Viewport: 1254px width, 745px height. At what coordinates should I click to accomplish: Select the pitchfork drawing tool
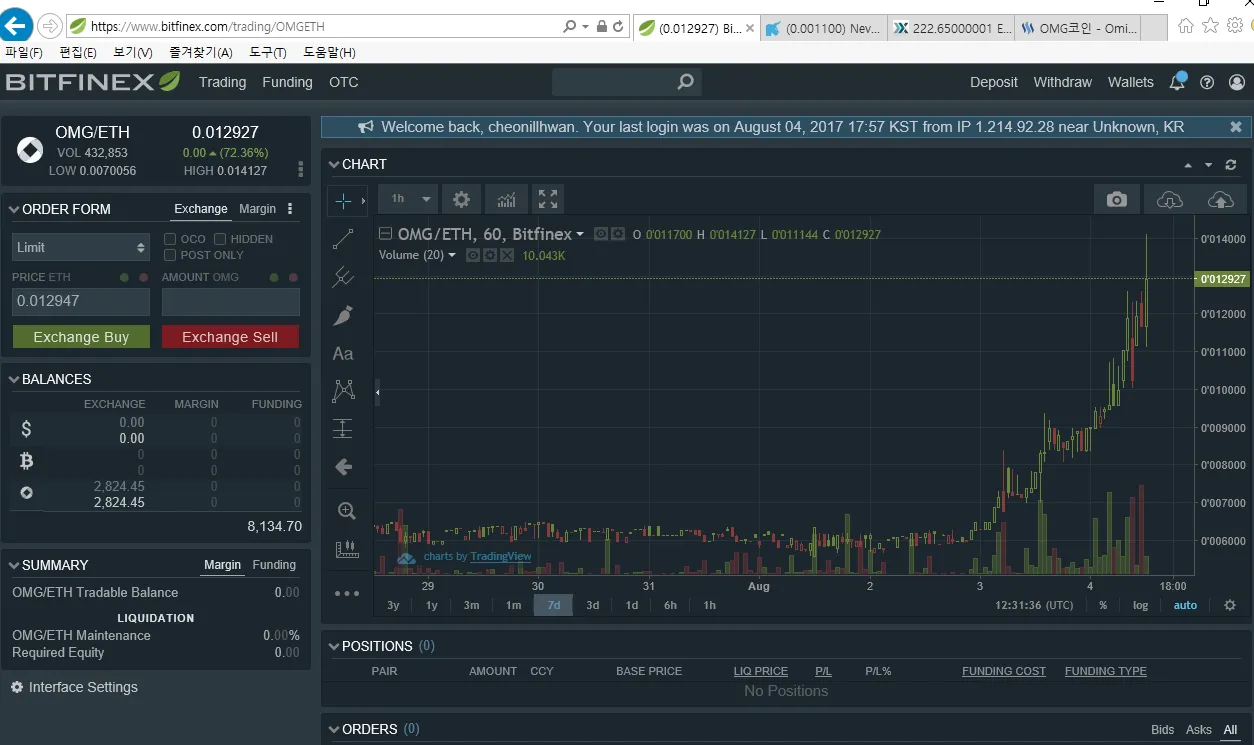pos(343,277)
